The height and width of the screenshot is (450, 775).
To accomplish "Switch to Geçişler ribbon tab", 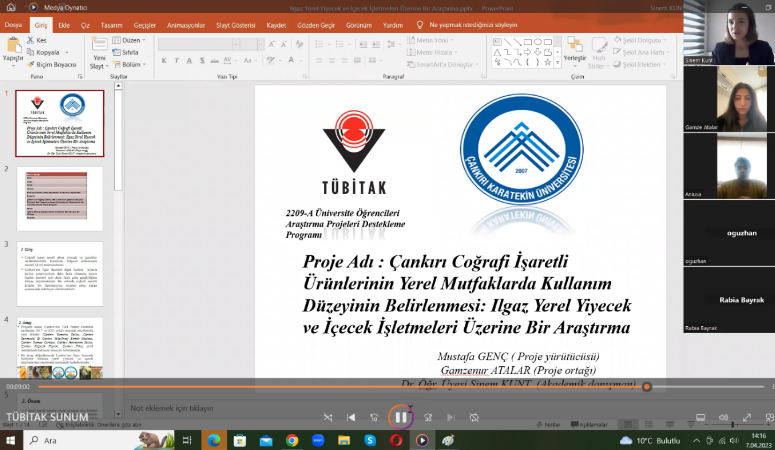I will 144,25.
